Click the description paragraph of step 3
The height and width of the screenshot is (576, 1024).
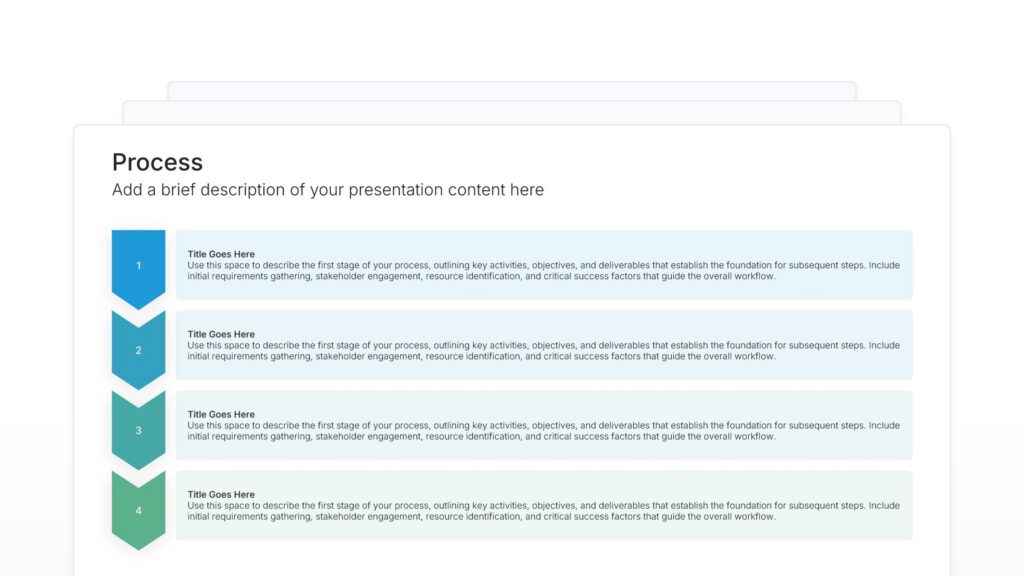[x=543, y=431]
